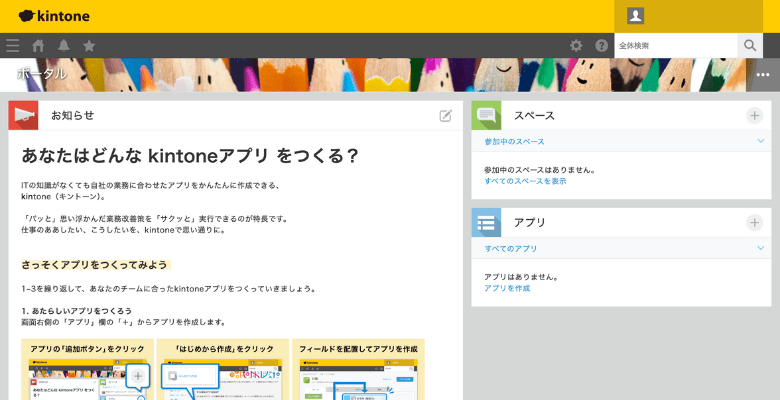Image resolution: width=780 pixels, height=400 pixels.
Task: Create a new app with plus button
Action: [754, 222]
